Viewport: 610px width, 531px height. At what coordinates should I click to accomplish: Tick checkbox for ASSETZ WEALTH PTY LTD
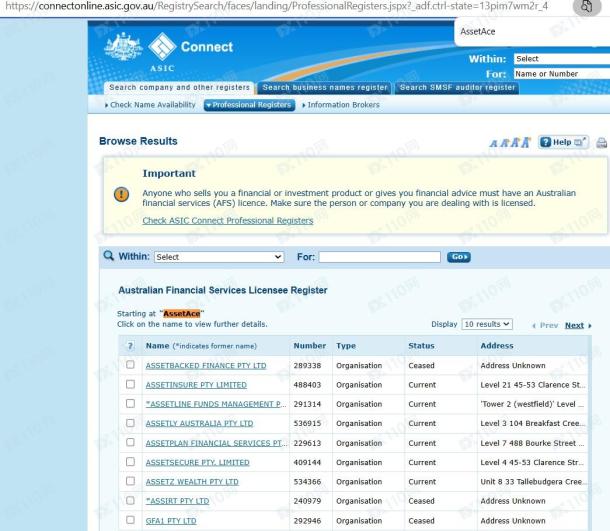tap(130, 481)
